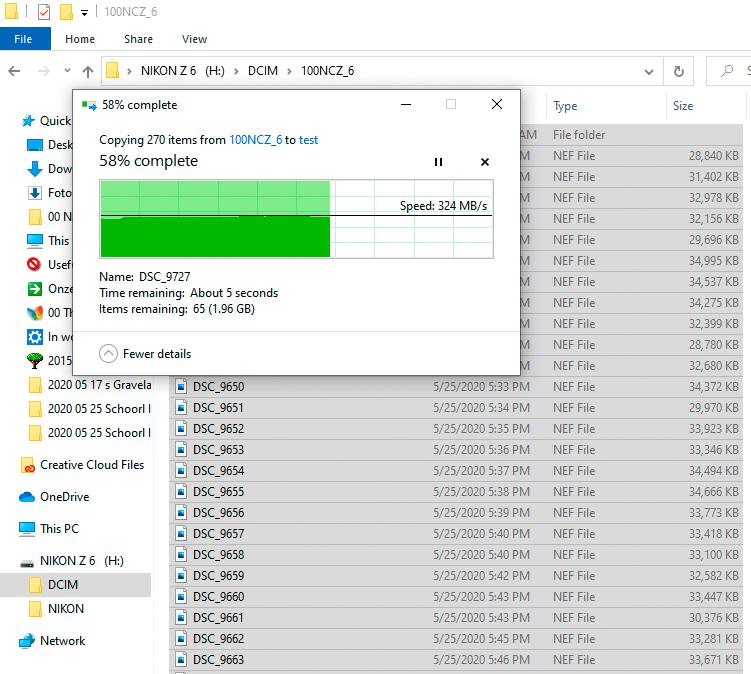Click the new folder quick-access icon

66,11
